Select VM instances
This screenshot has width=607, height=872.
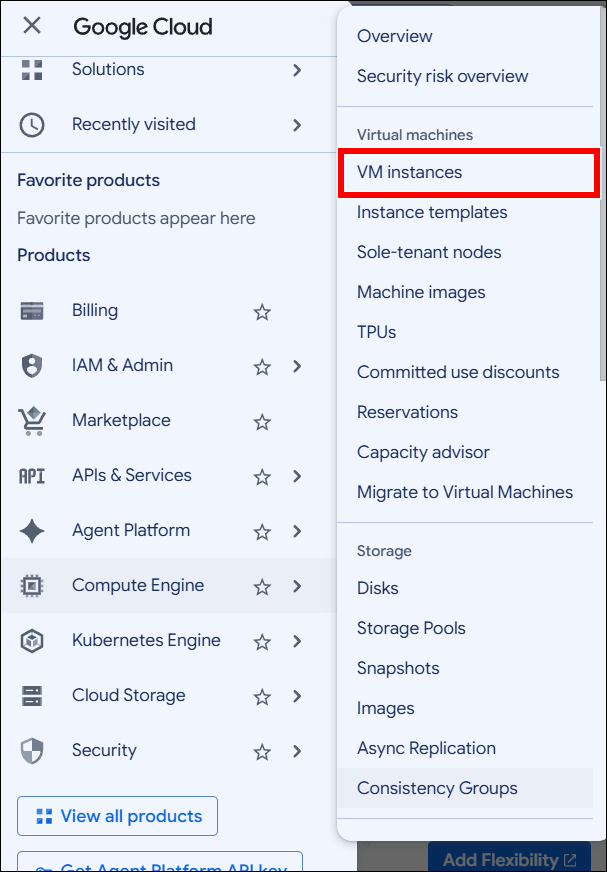pos(409,172)
